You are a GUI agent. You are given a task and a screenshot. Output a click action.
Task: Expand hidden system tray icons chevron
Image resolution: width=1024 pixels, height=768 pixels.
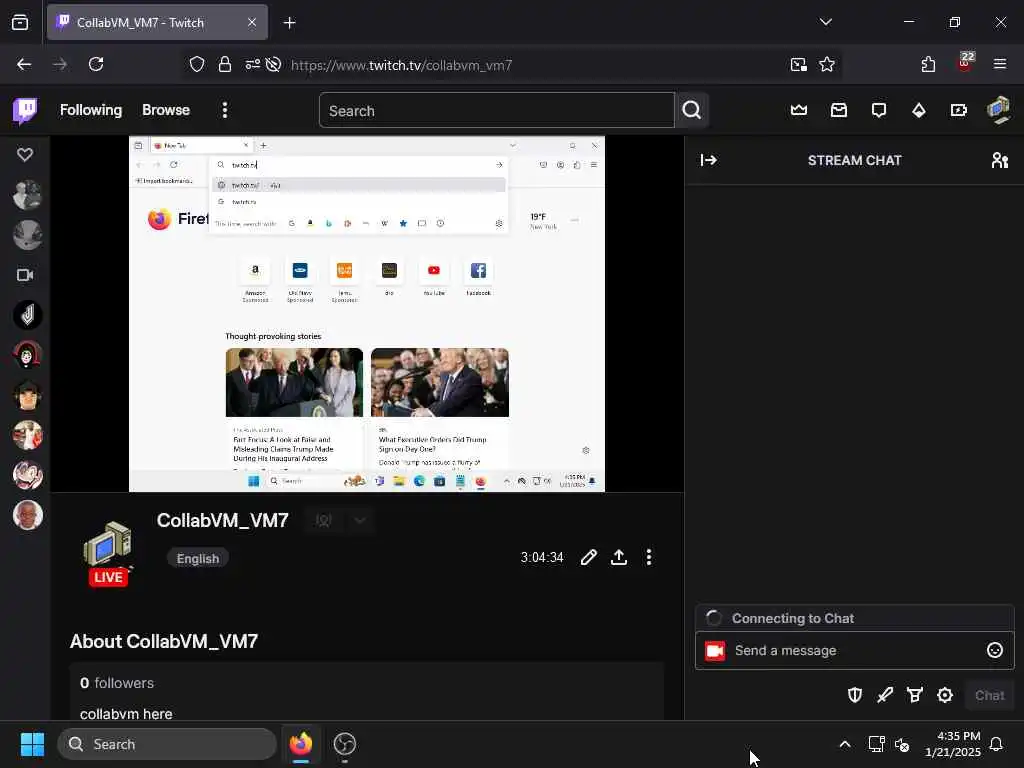click(x=844, y=744)
